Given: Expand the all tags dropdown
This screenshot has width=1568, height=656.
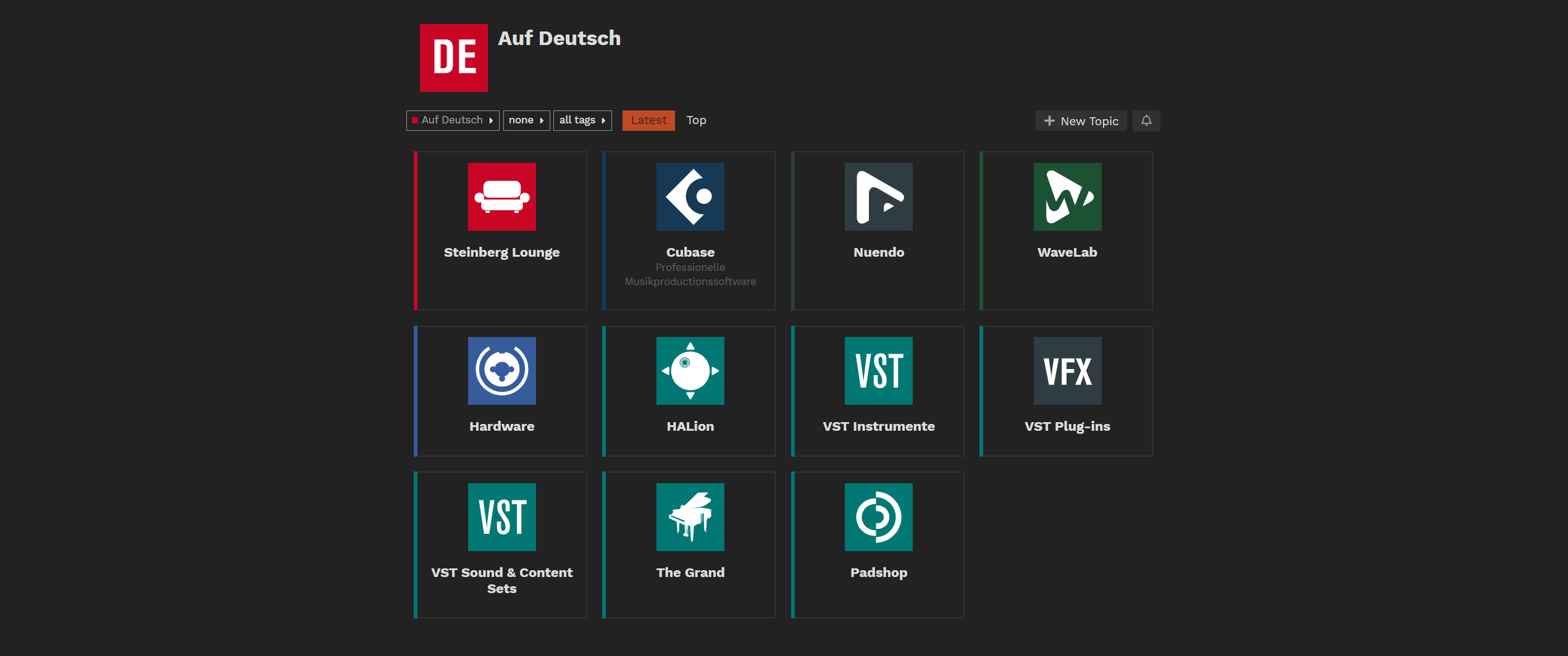Looking at the screenshot, I should click(x=582, y=120).
